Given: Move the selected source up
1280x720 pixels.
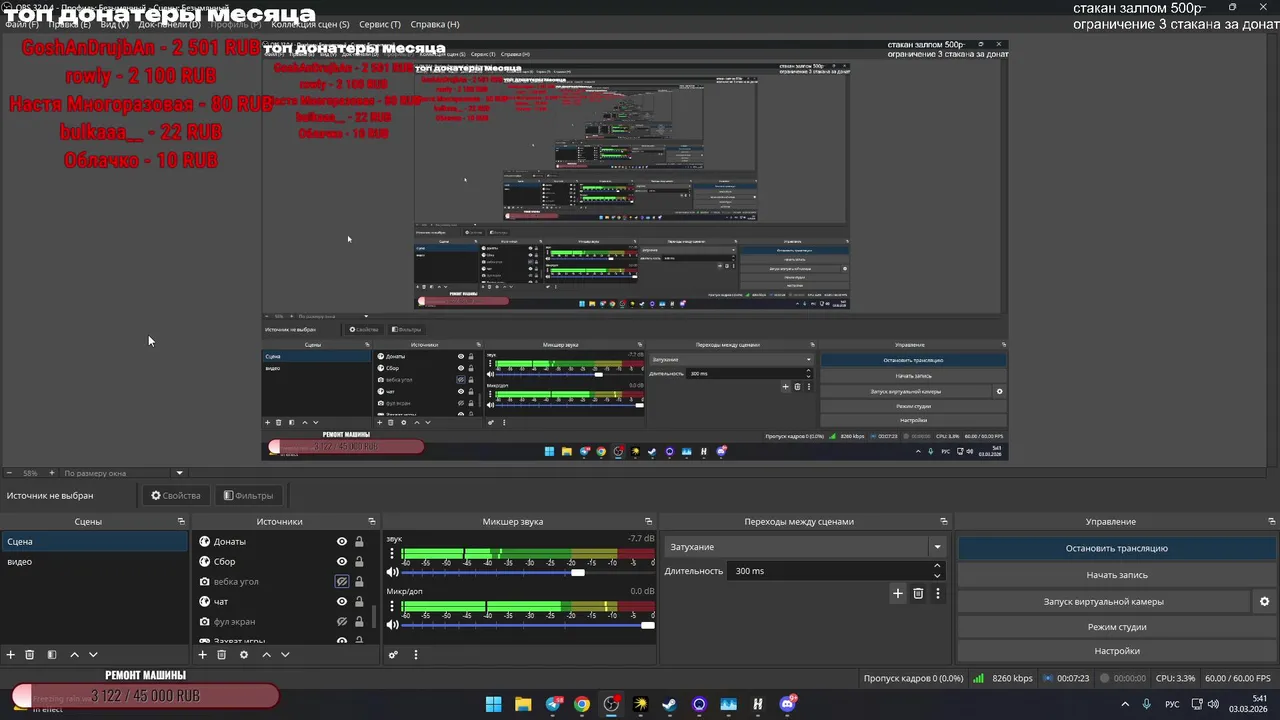Looking at the screenshot, I should coord(266,655).
